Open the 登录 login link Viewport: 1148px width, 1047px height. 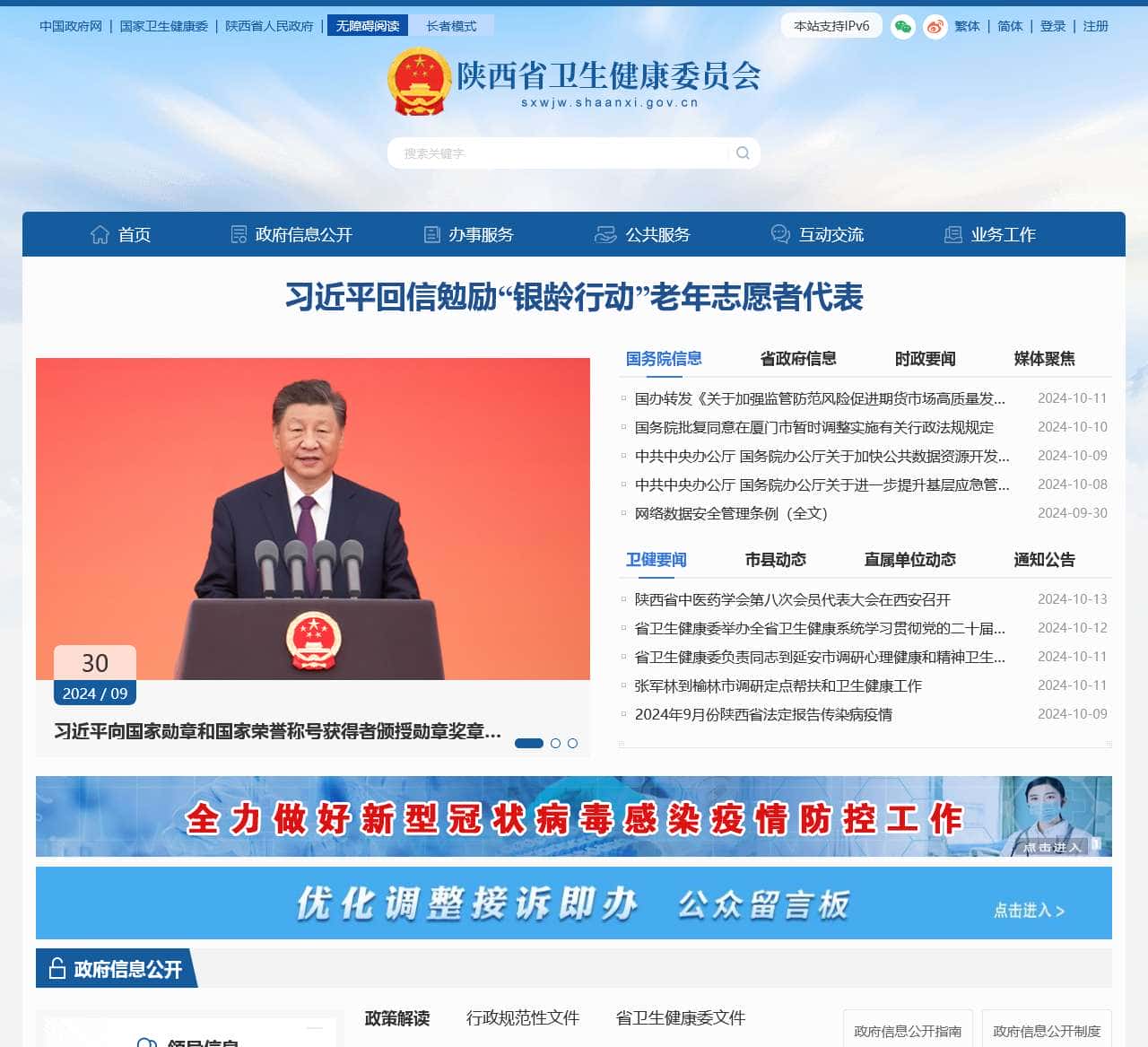1052,27
